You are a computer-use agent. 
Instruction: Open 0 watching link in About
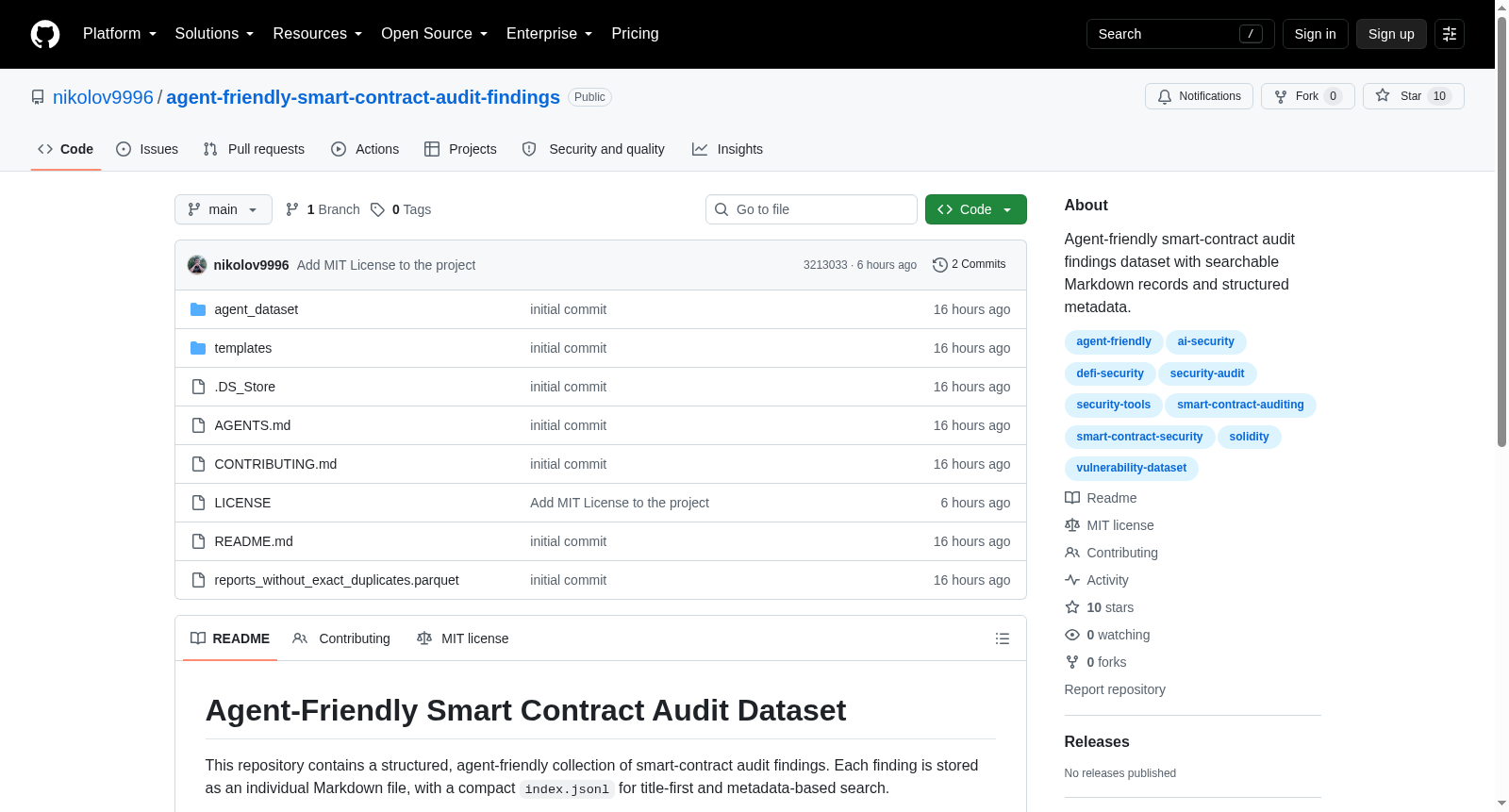tap(1107, 635)
